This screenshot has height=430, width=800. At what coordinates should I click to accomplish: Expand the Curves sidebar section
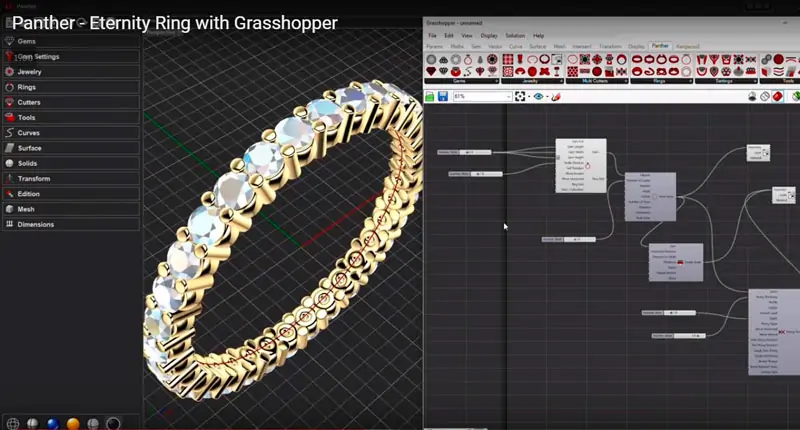(x=71, y=133)
